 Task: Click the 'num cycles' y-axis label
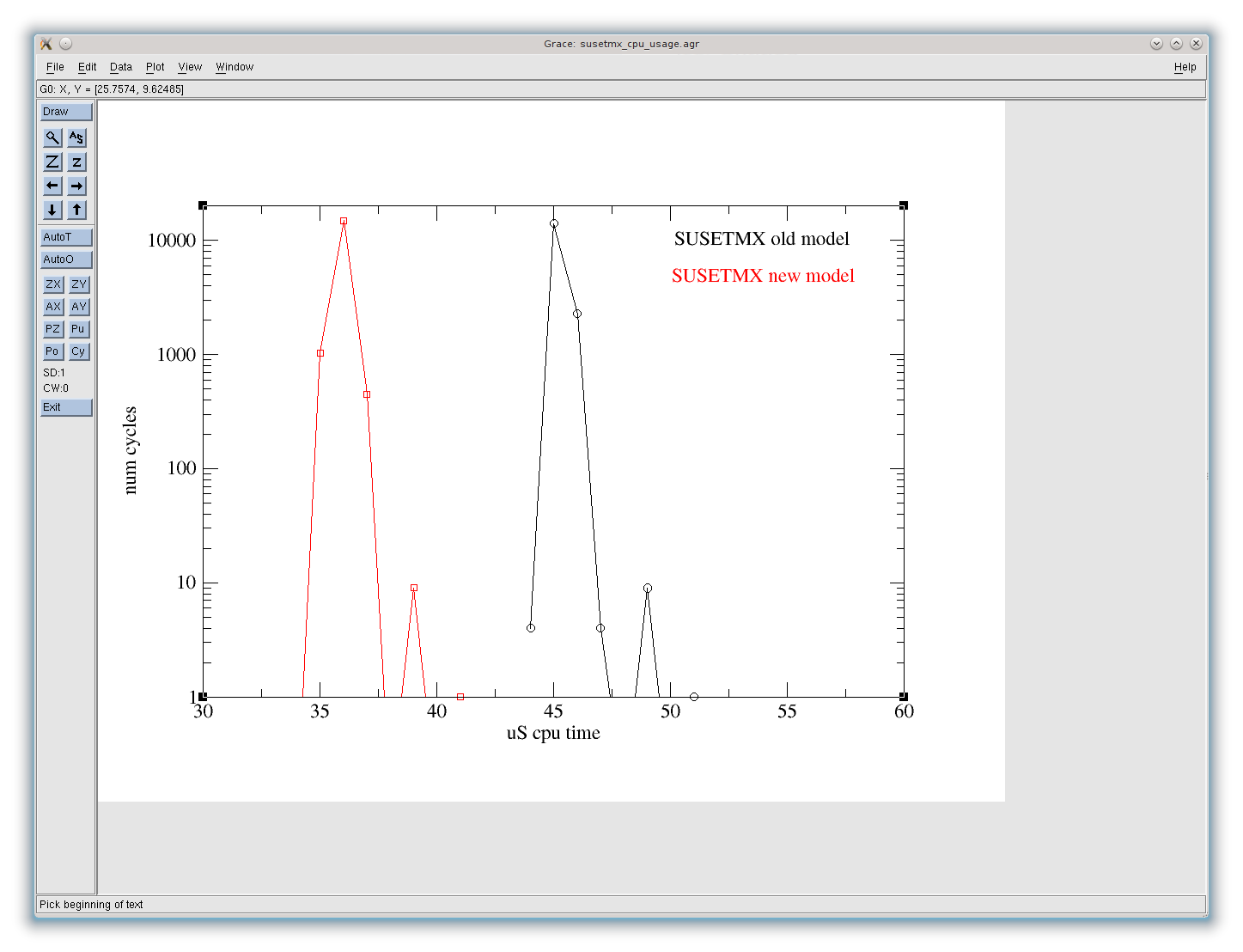click(x=130, y=450)
